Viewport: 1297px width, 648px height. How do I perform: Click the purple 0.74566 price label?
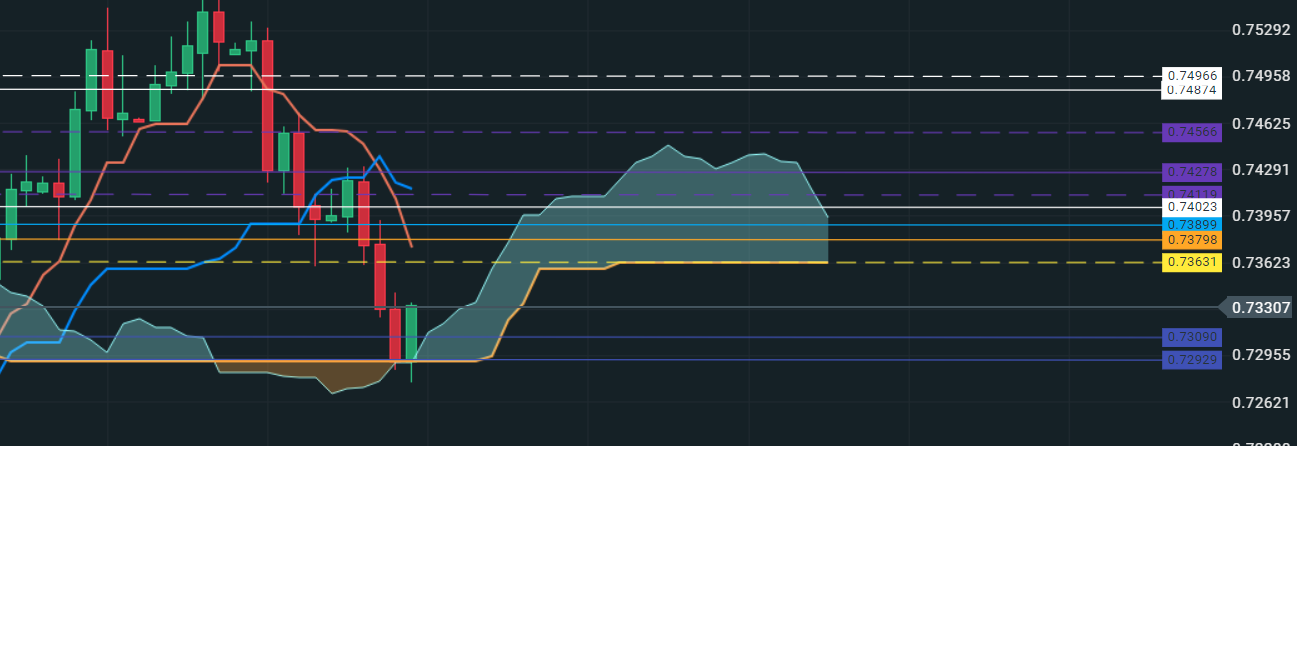click(1192, 132)
